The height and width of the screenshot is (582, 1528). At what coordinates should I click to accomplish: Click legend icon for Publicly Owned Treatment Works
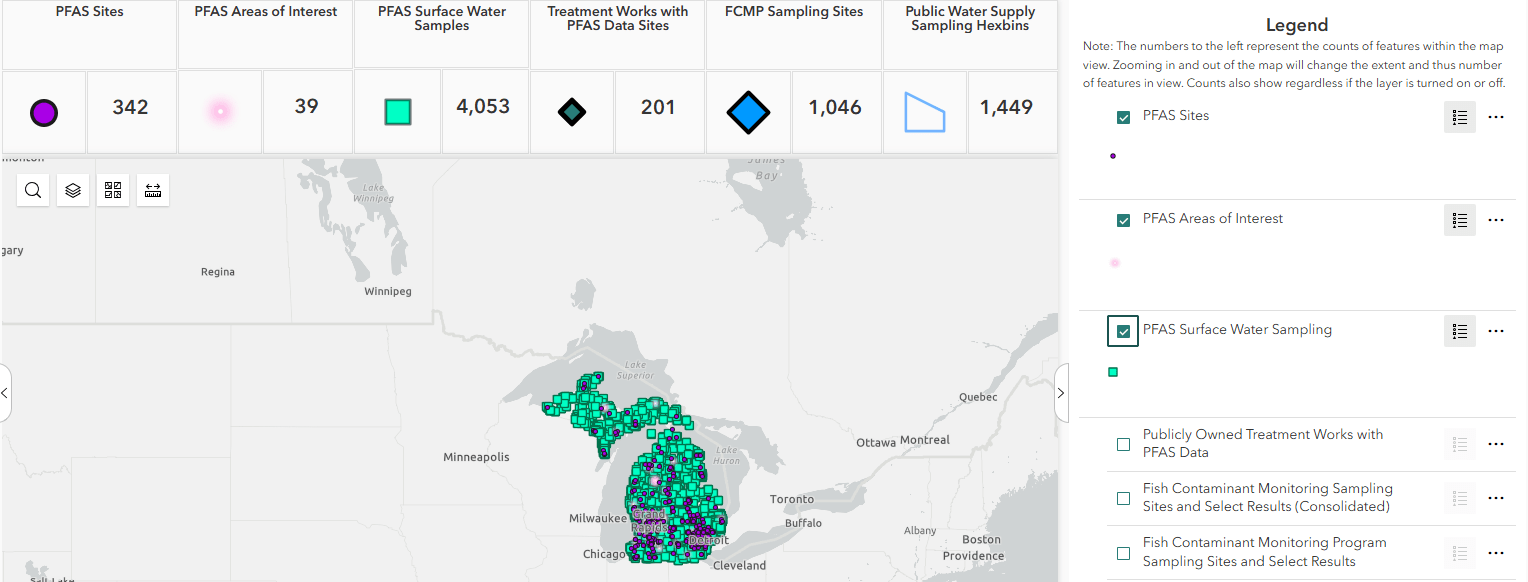coord(1460,444)
